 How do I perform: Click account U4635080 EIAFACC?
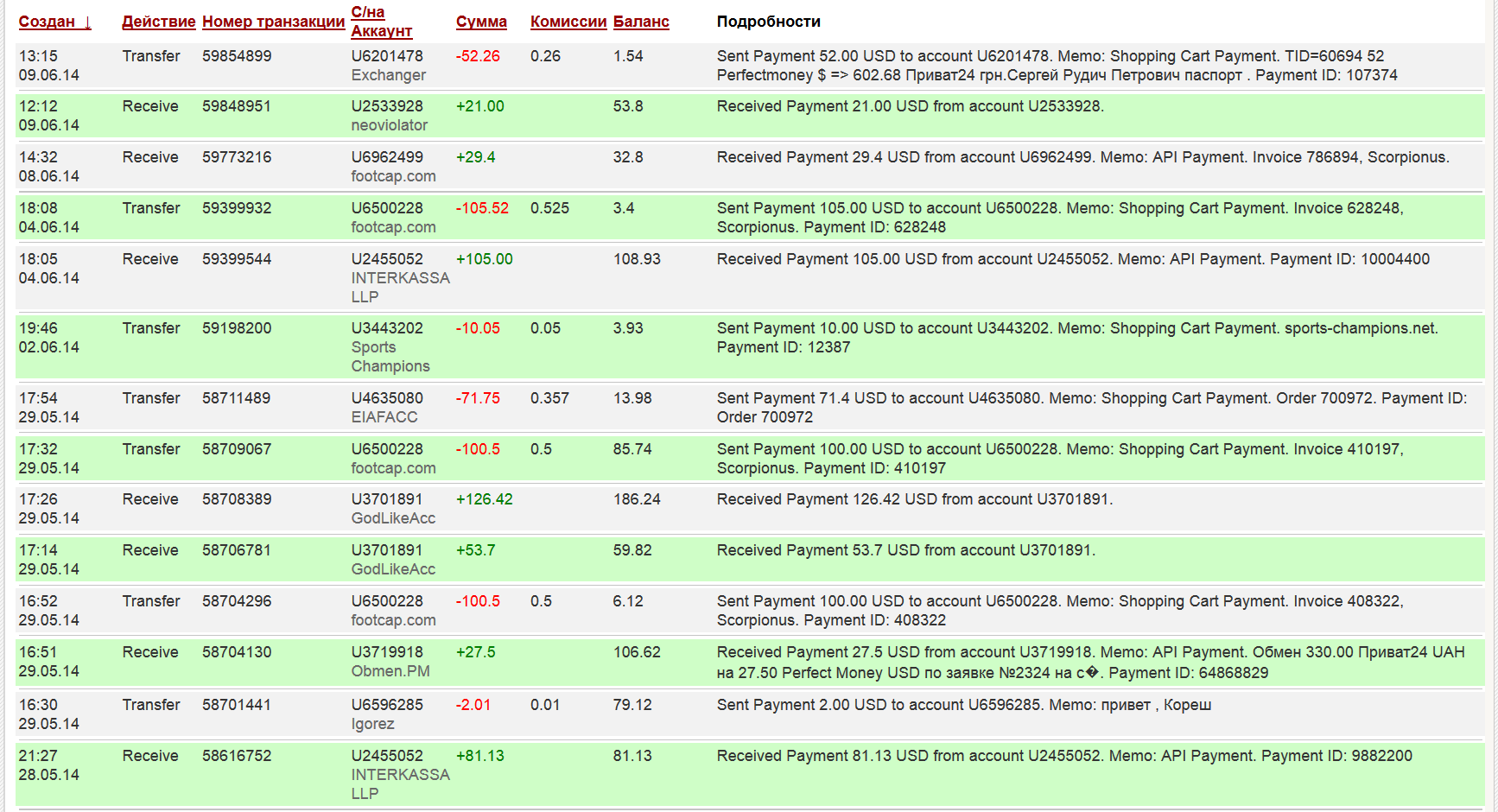tap(387, 408)
